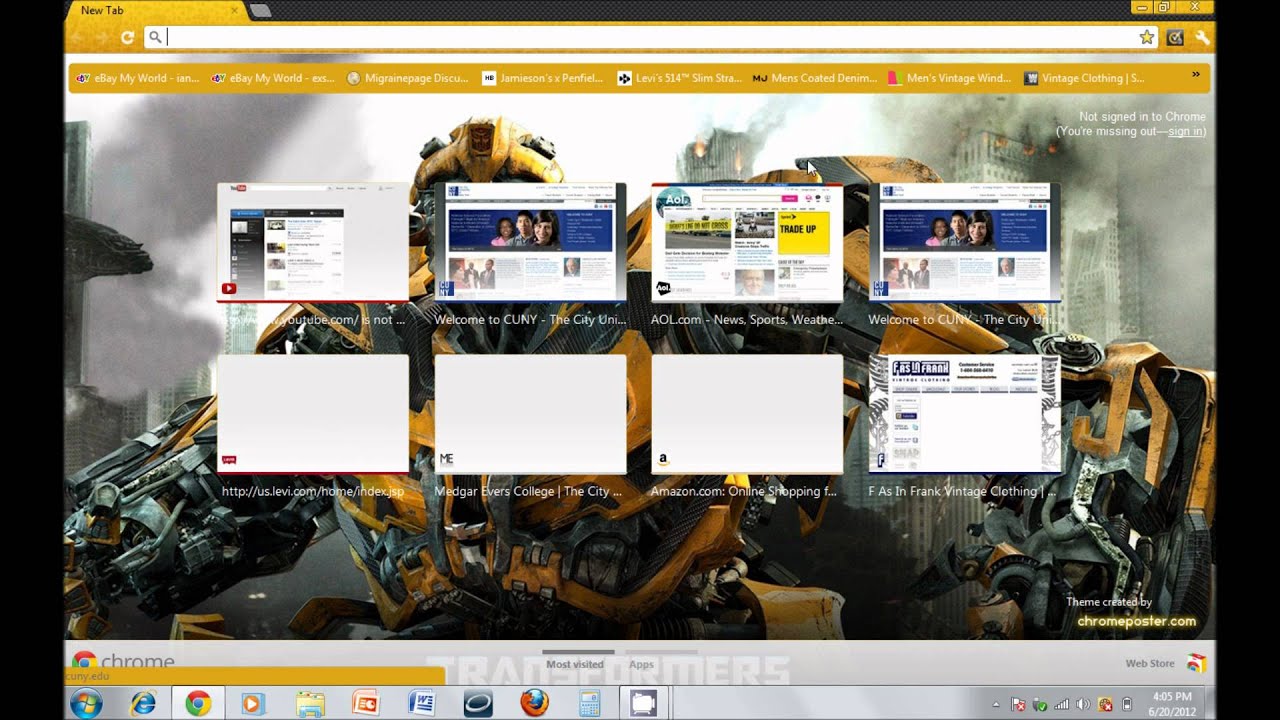Open Windows Explorer folder icon
Image resolution: width=1280 pixels, height=720 pixels.
click(x=310, y=704)
